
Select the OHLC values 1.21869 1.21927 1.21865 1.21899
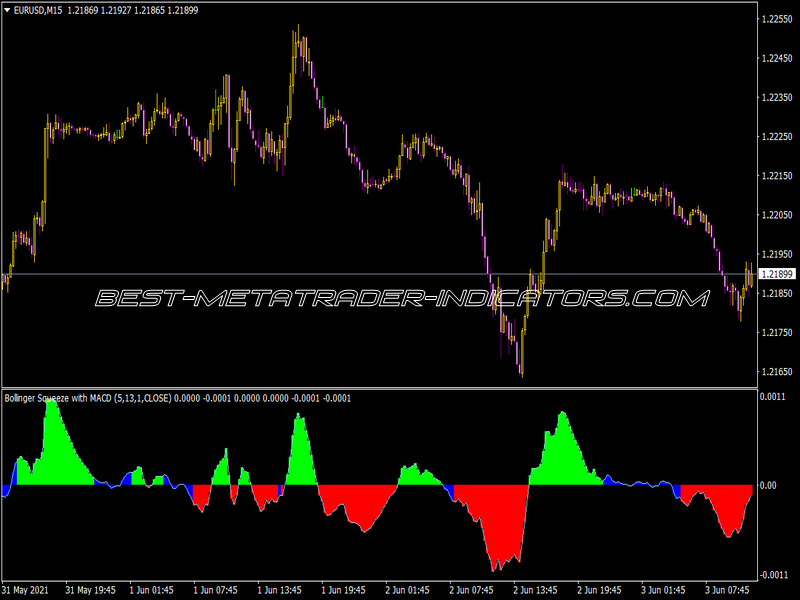click(x=133, y=10)
